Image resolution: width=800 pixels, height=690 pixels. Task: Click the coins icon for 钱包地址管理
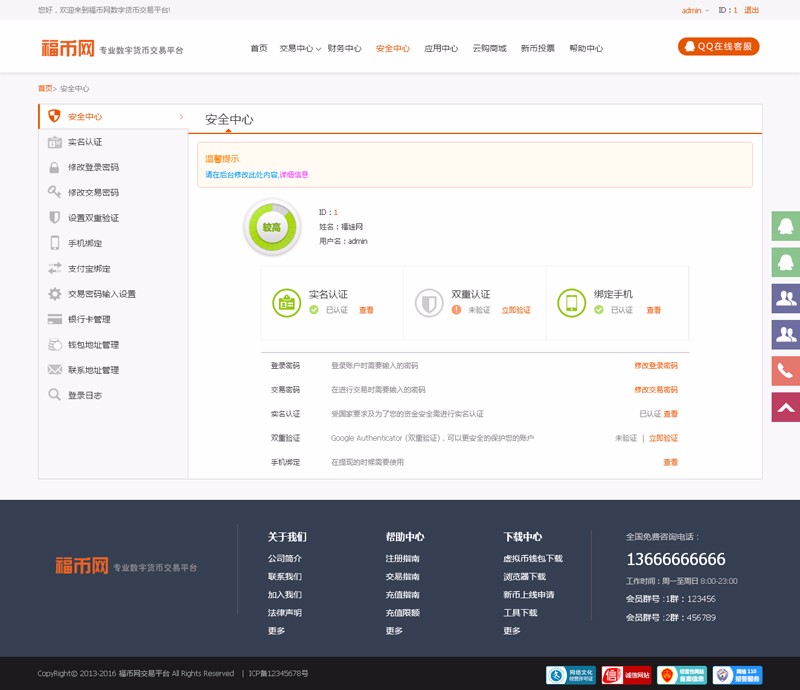55,344
